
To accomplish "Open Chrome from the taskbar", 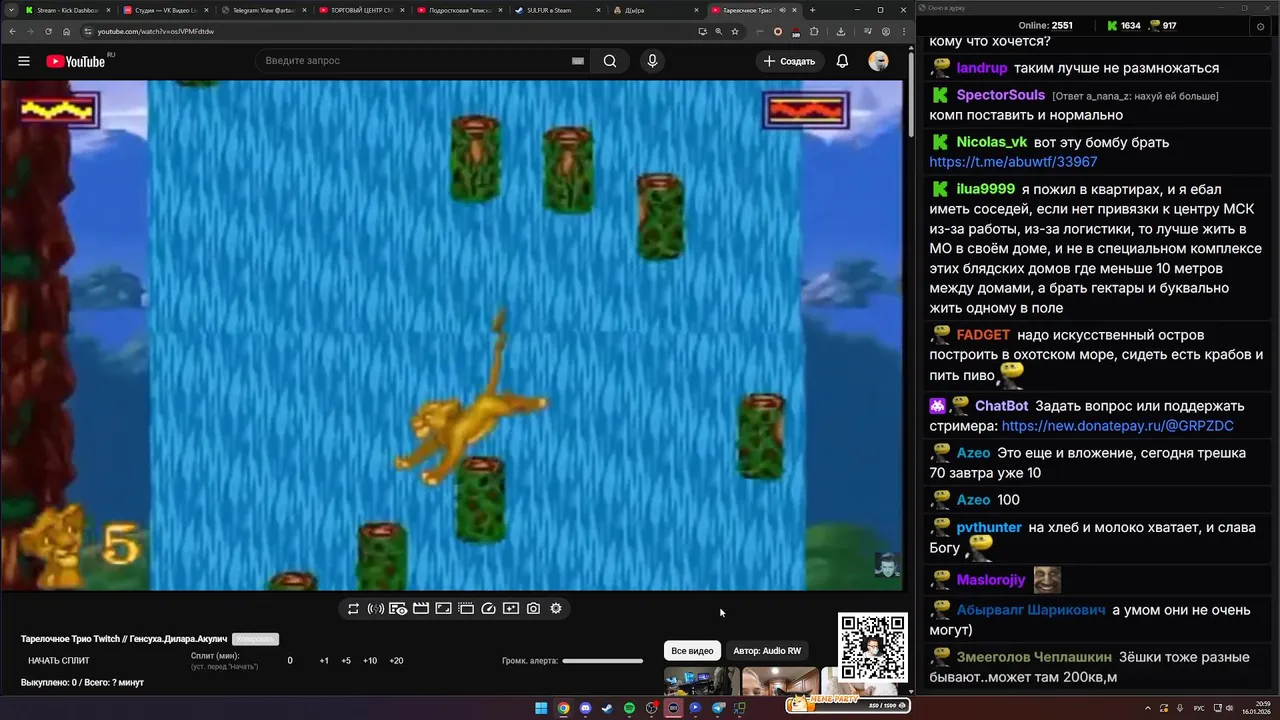I will tap(563, 708).
